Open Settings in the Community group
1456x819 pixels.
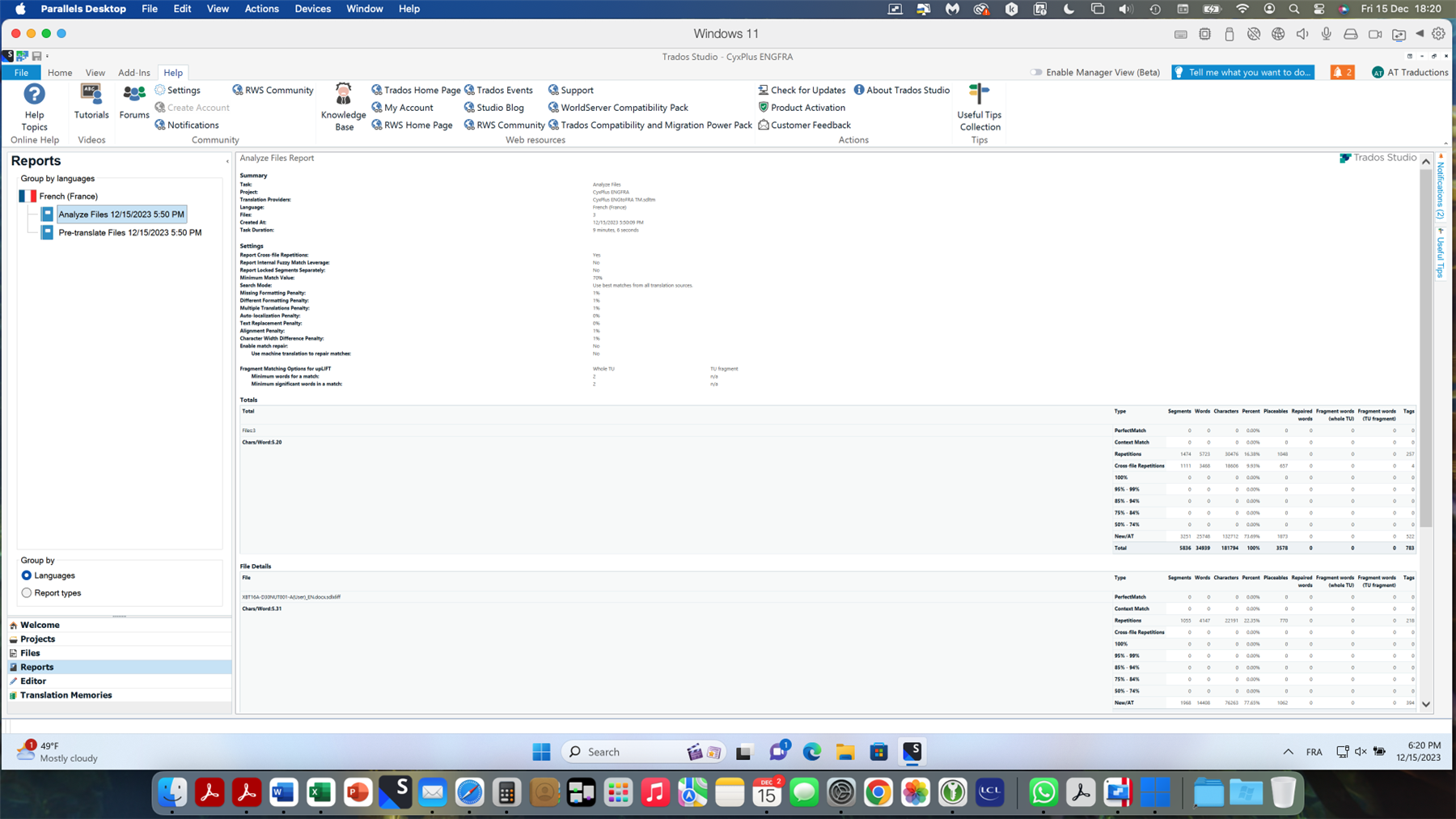(x=177, y=90)
